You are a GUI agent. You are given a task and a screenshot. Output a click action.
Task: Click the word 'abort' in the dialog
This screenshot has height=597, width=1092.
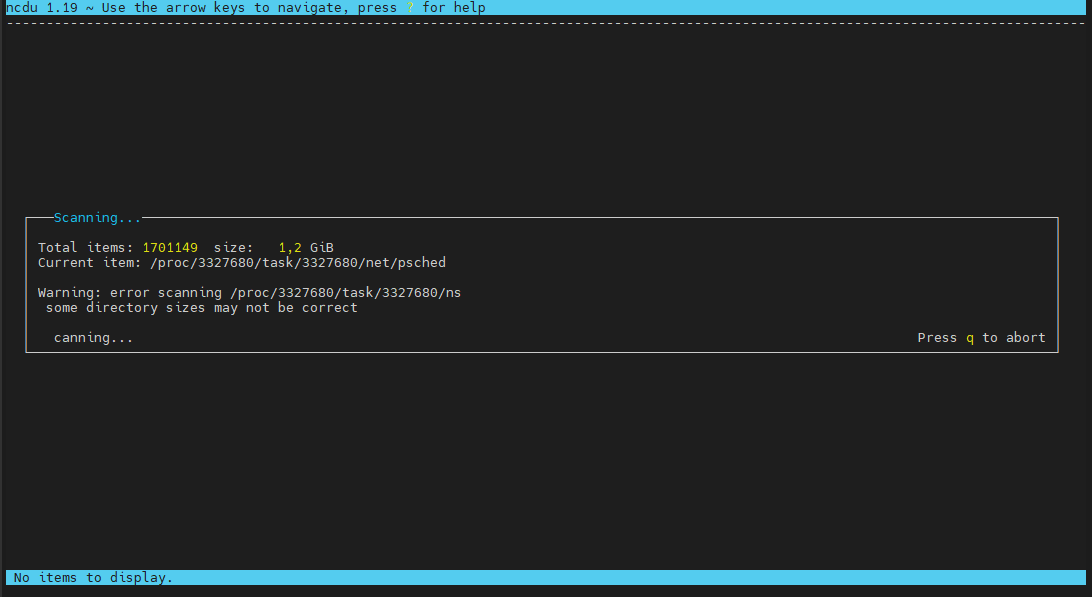click(1025, 338)
